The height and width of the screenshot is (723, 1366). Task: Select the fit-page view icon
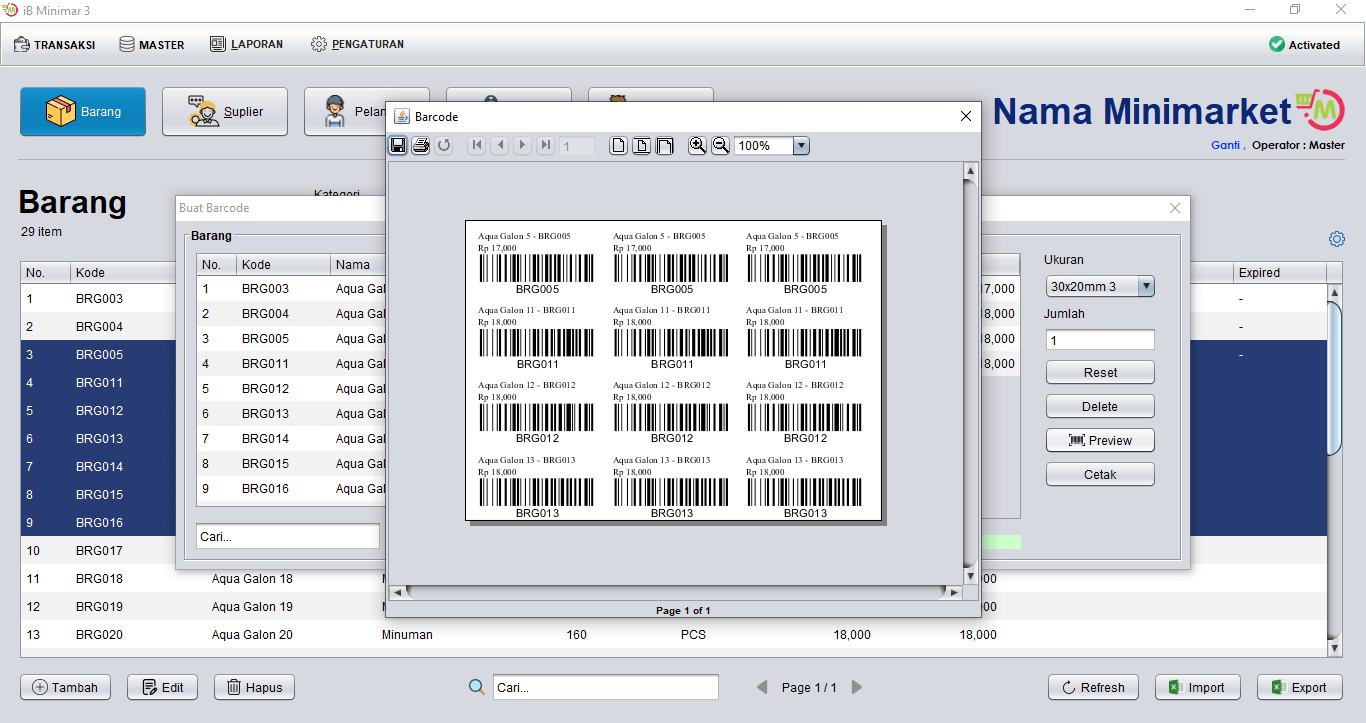tap(641, 145)
